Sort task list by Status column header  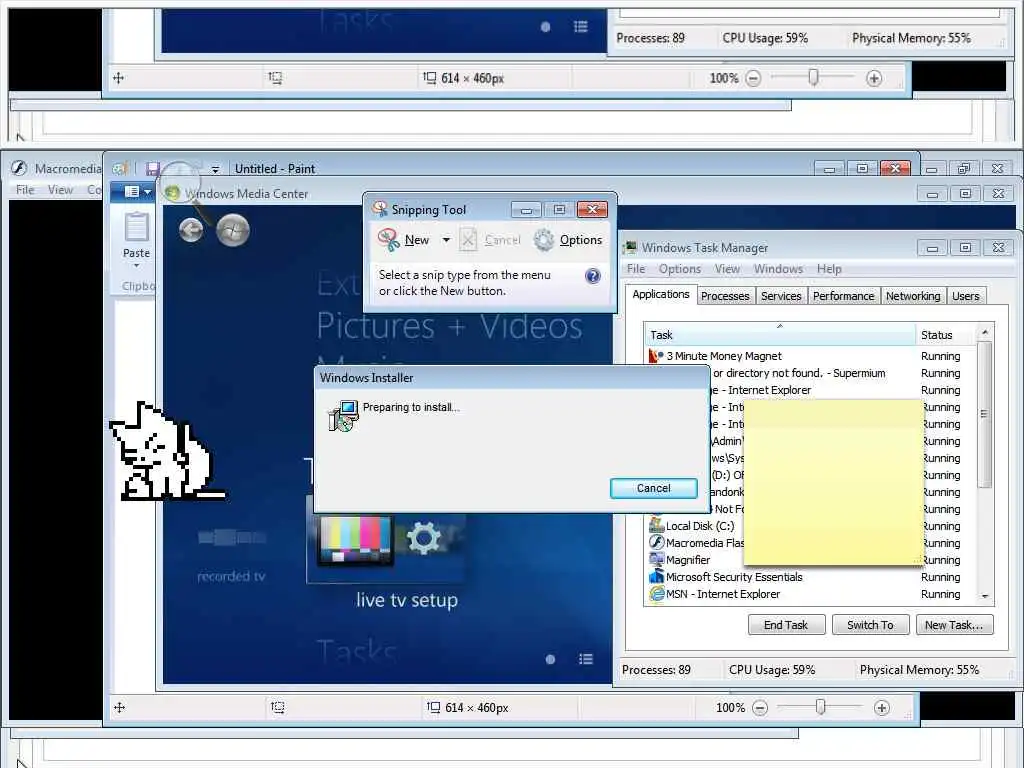[x=946, y=334]
